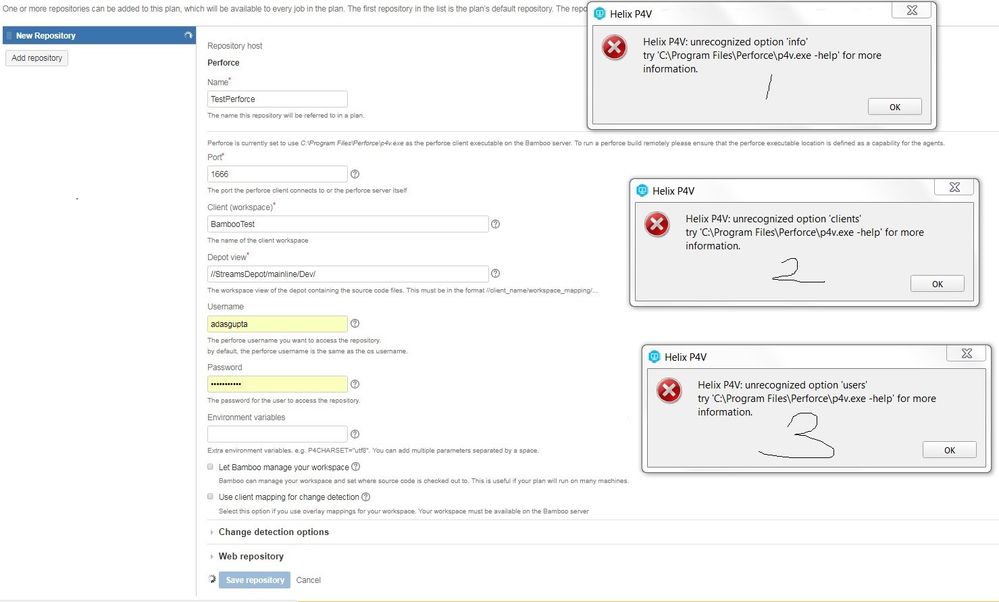Click OK in the 'clients' error dialog

937,284
